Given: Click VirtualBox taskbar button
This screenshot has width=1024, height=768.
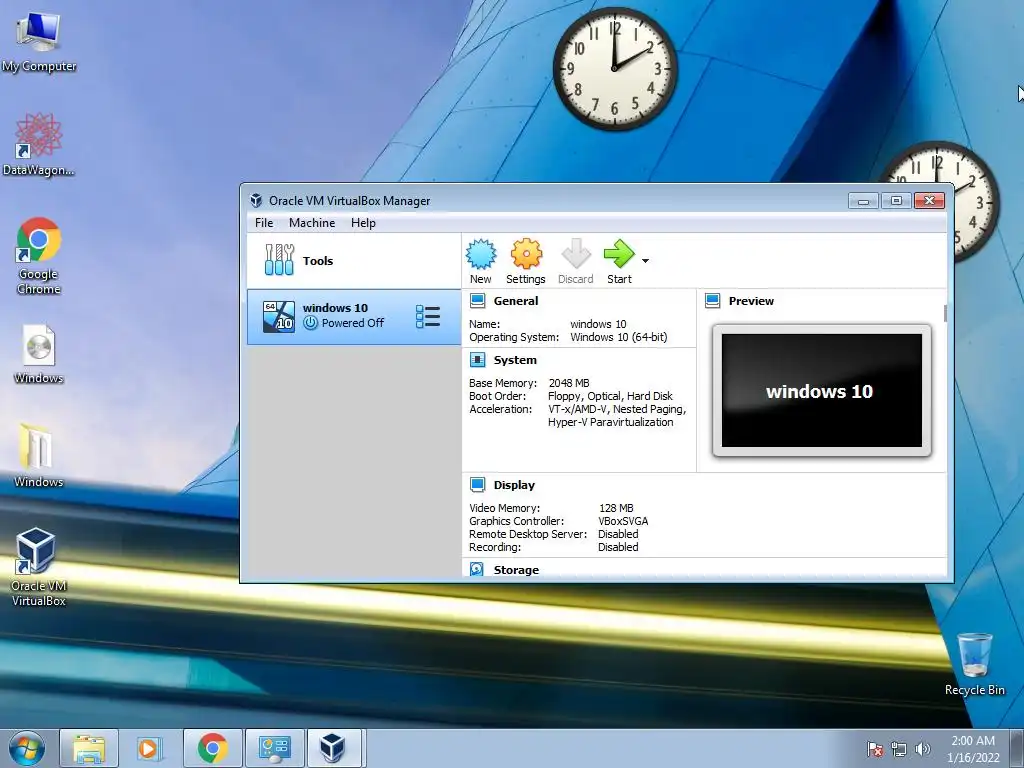Looking at the screenshot, I should point(333,748).
